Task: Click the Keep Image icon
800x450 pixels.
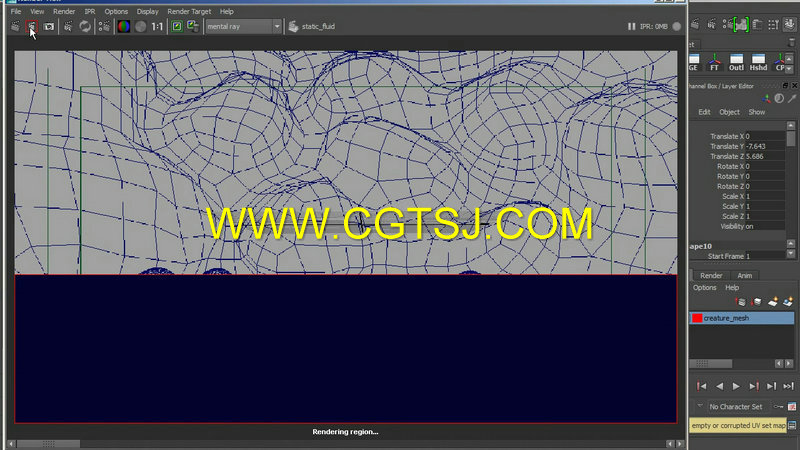Action: point(177,27)
